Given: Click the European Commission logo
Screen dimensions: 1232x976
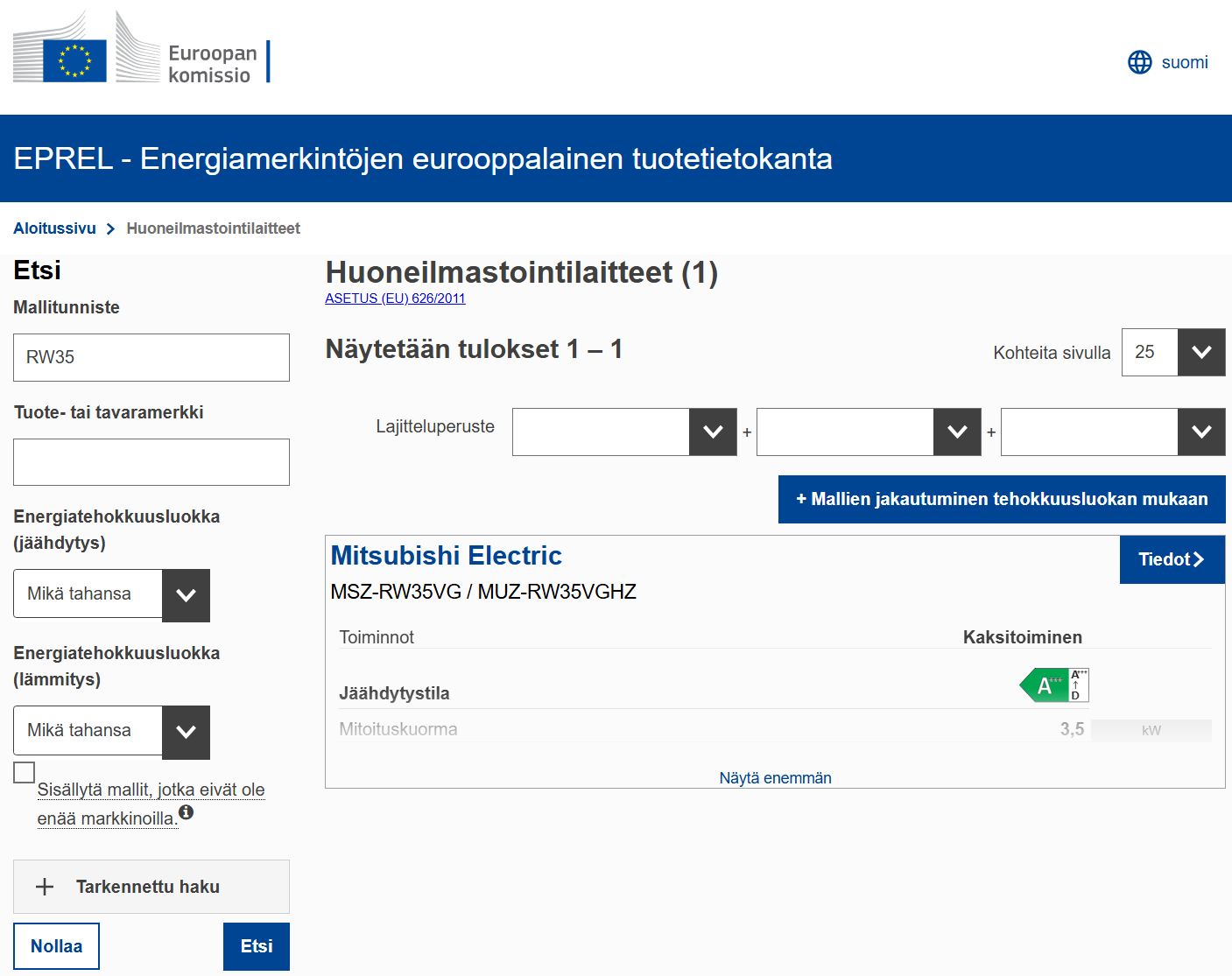Looking at the screenshot, I should click(142, 47).
